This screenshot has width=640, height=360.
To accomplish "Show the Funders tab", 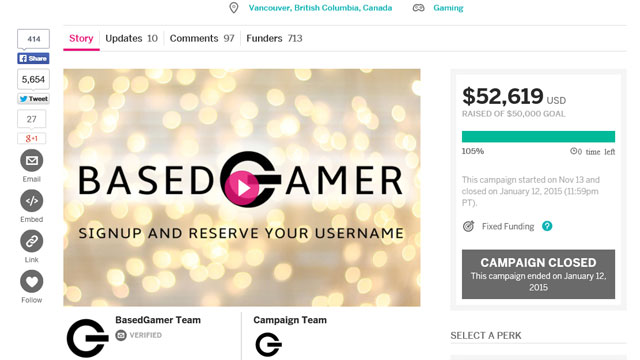I will coord(274,38).
